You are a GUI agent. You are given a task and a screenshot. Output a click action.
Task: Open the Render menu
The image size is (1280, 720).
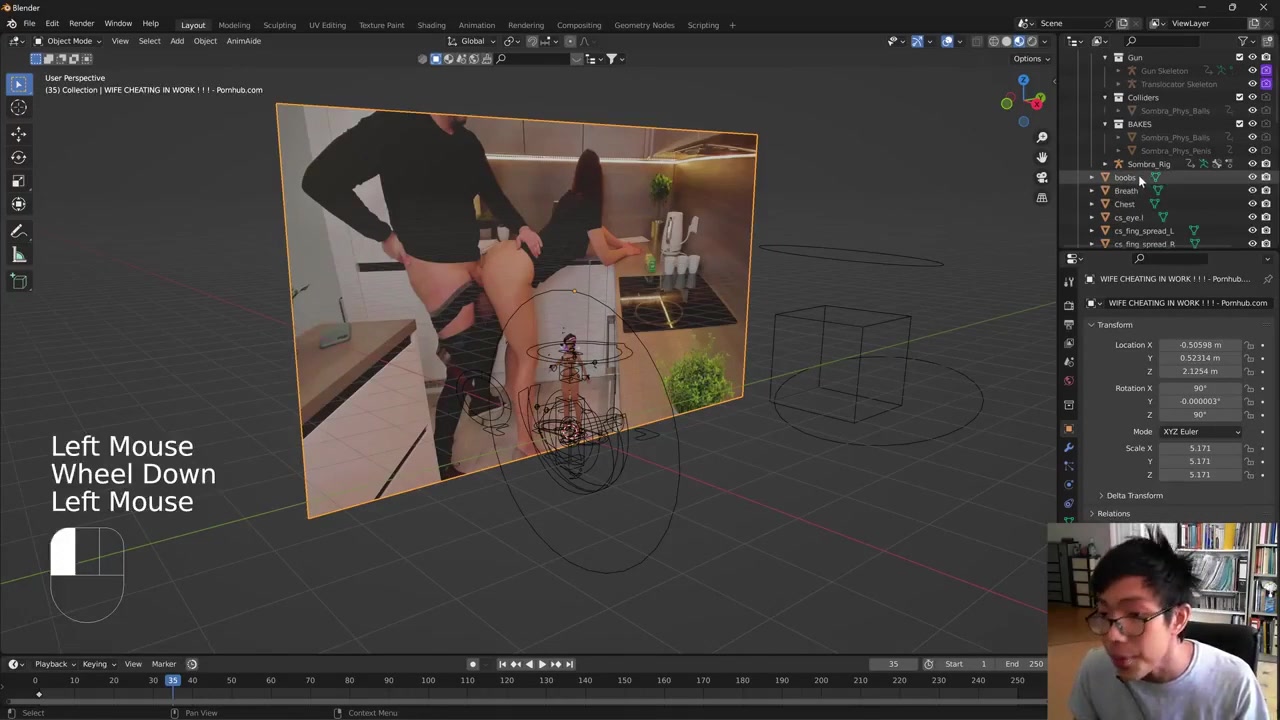(x=81, y=23)
